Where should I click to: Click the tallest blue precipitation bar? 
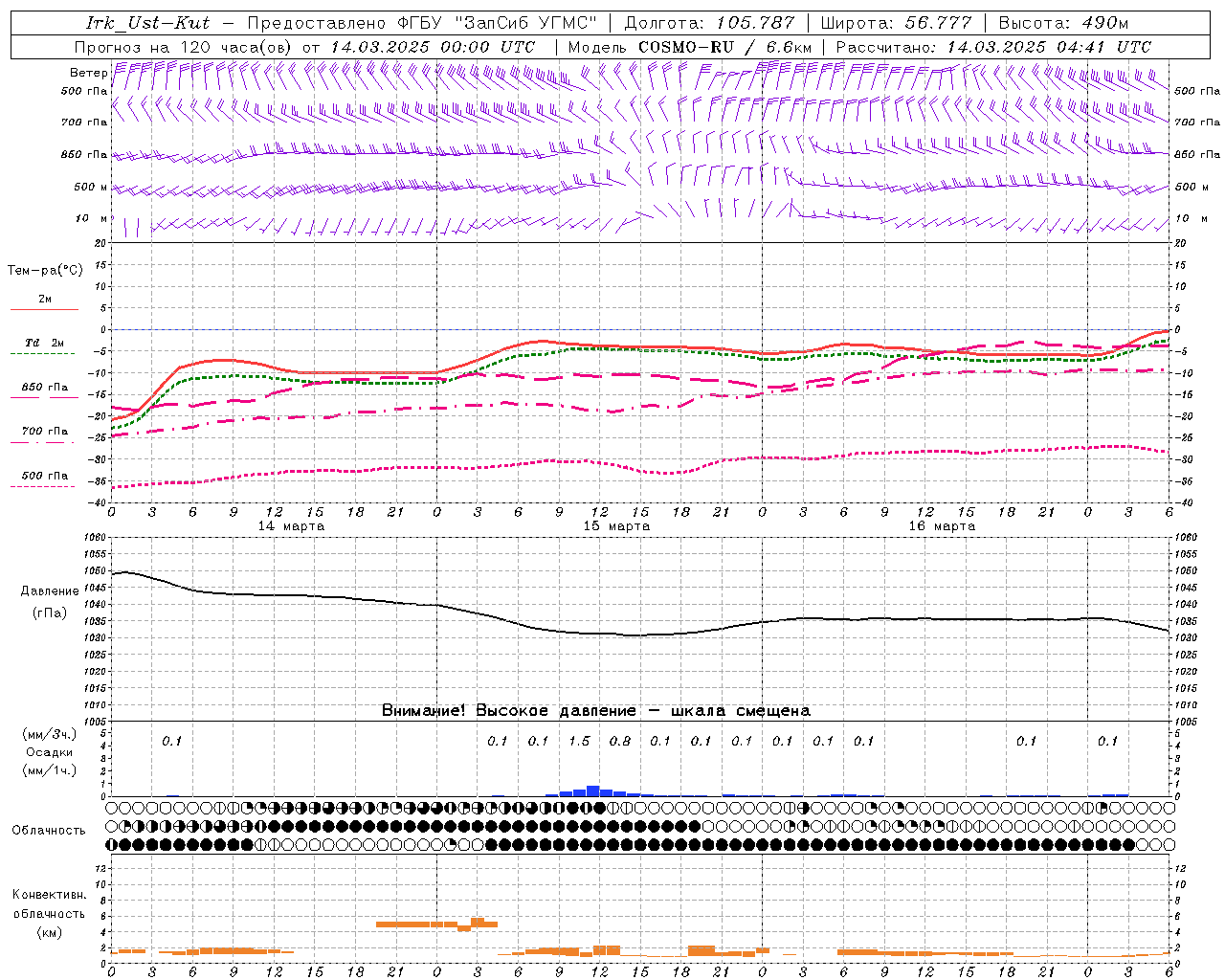[592, 791]
